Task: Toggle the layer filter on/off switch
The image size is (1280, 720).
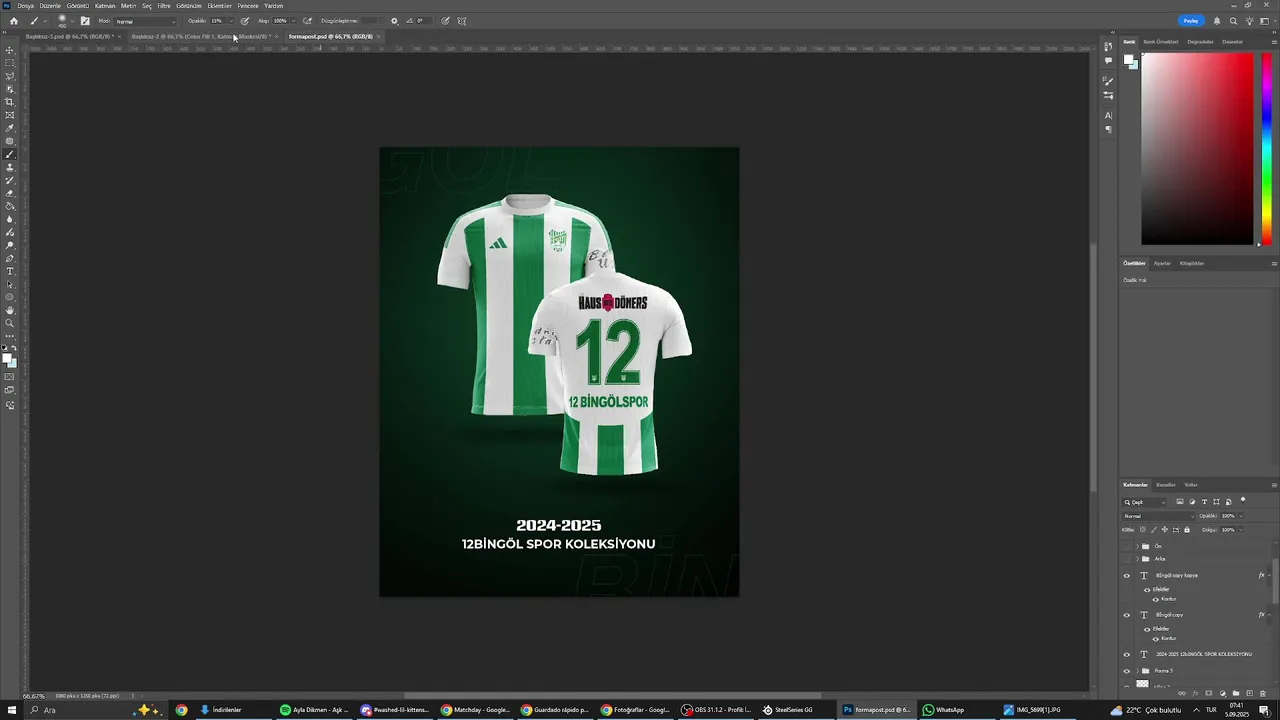Action: tap(1243, 499)
